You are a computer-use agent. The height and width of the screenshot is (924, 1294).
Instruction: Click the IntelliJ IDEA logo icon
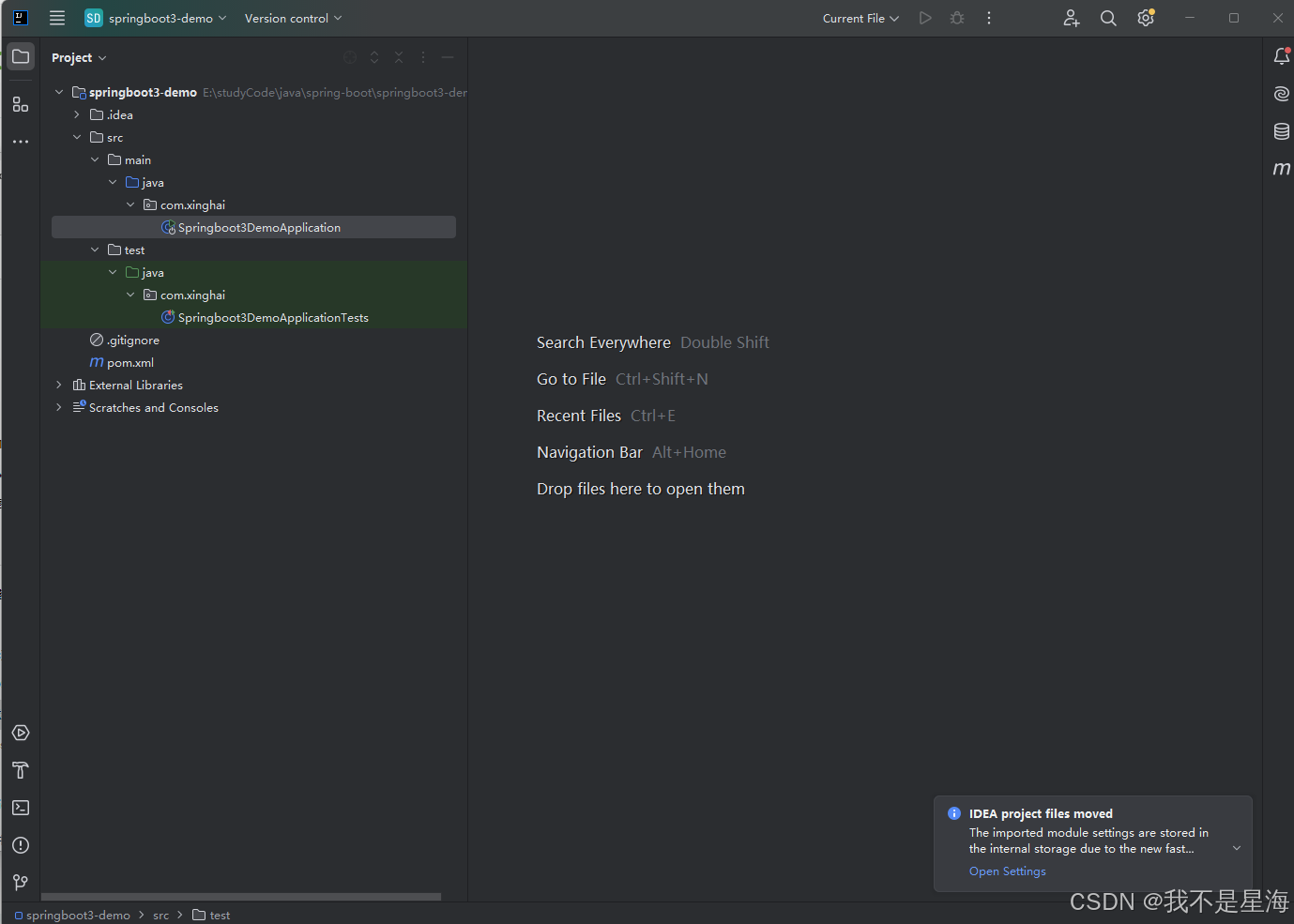20,18
